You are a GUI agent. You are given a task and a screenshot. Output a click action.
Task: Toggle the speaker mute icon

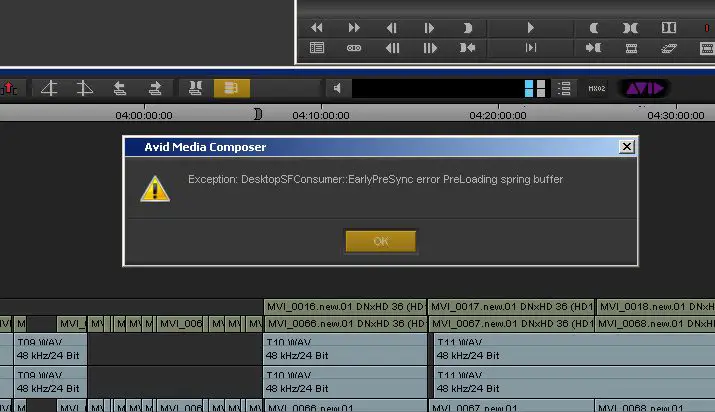337,88
